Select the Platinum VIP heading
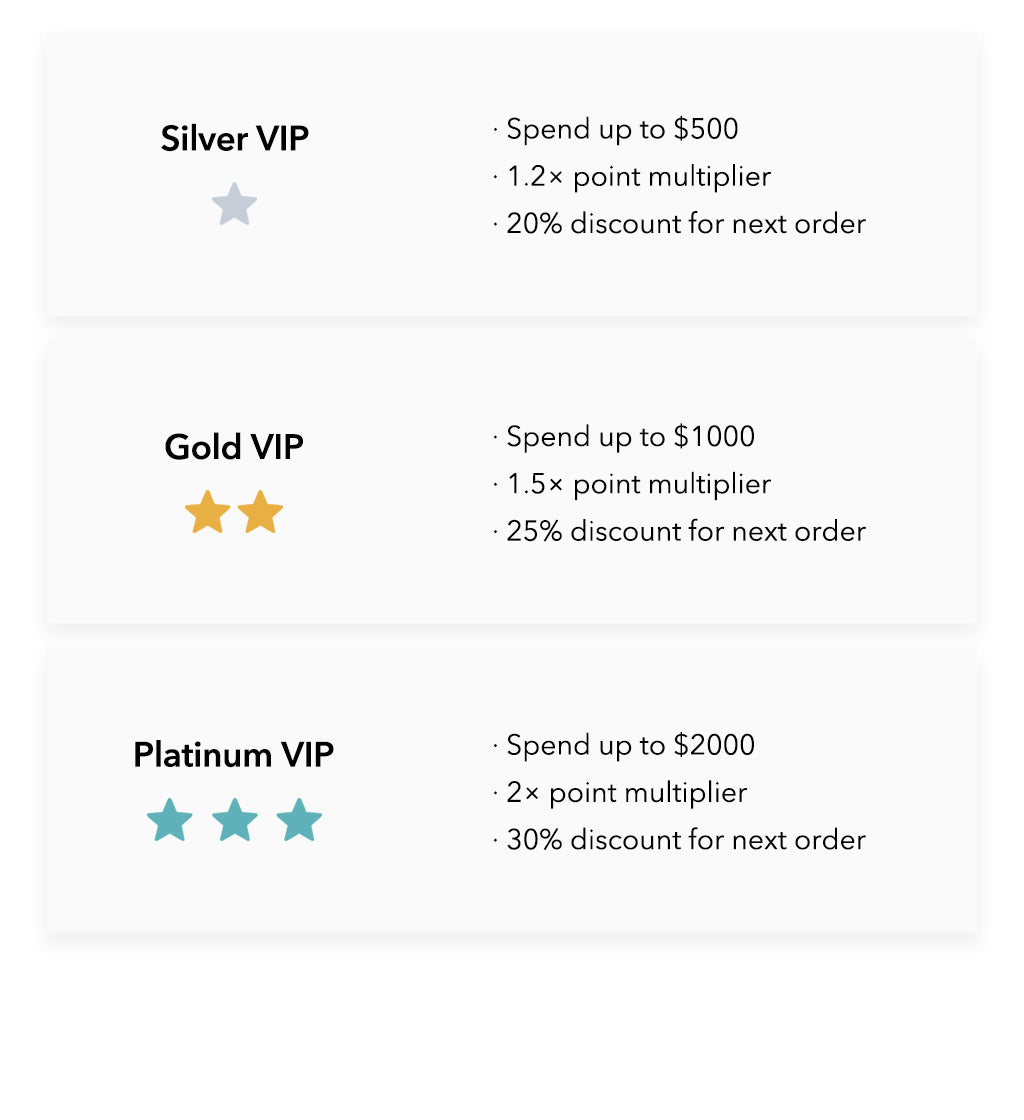The height and width of the screenshot is (1120, 1024). click(x=234, y=754)
